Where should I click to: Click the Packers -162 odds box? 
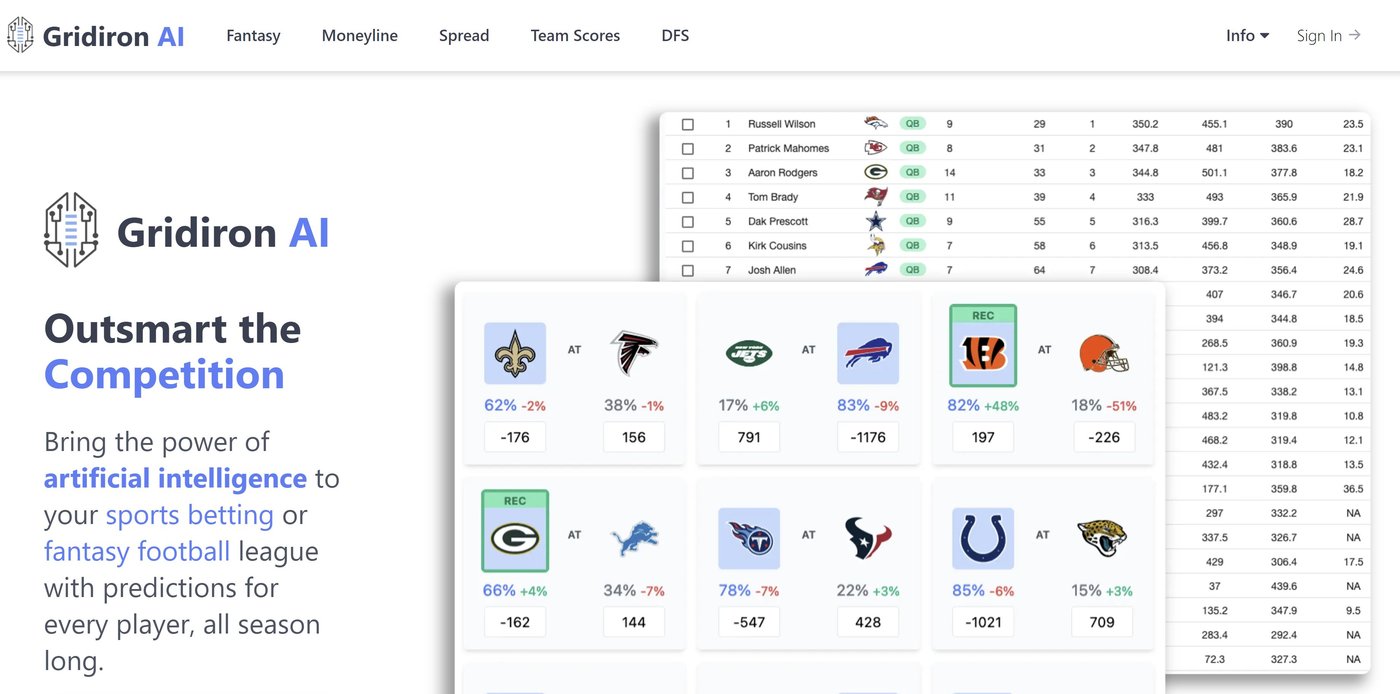point(515,622)
